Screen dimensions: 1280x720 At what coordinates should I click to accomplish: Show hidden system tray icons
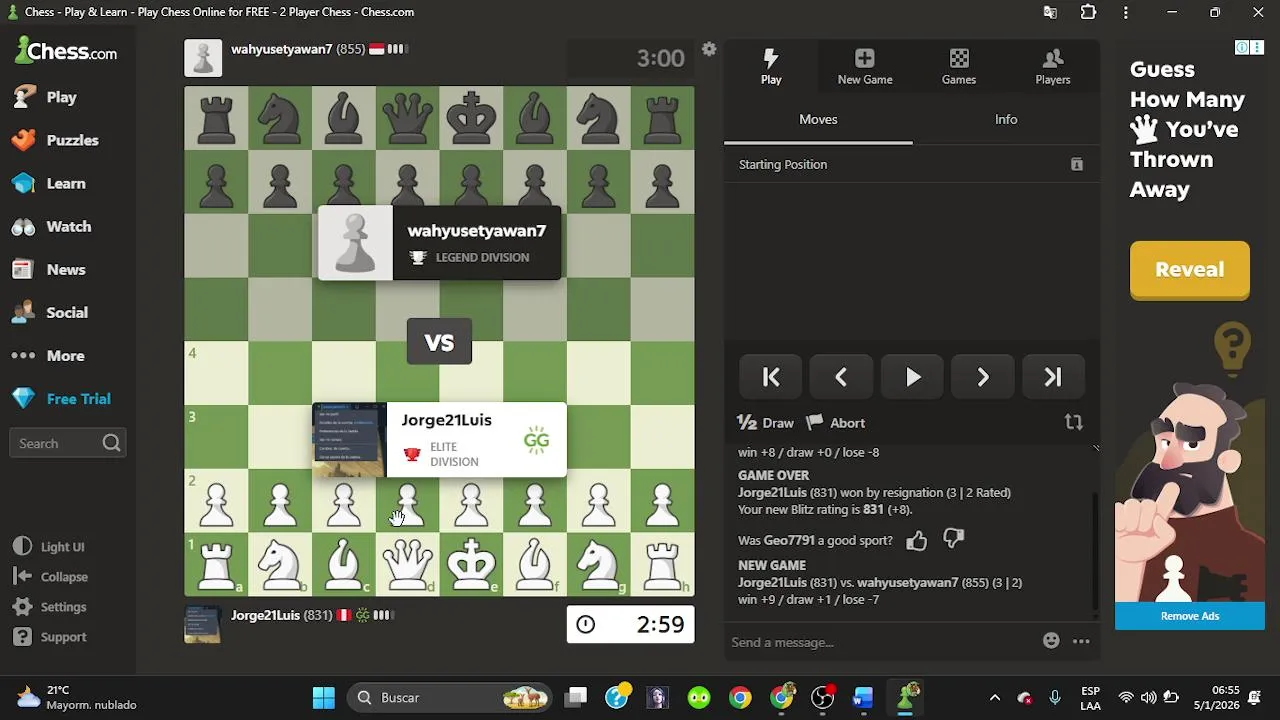tap(995, 697)
